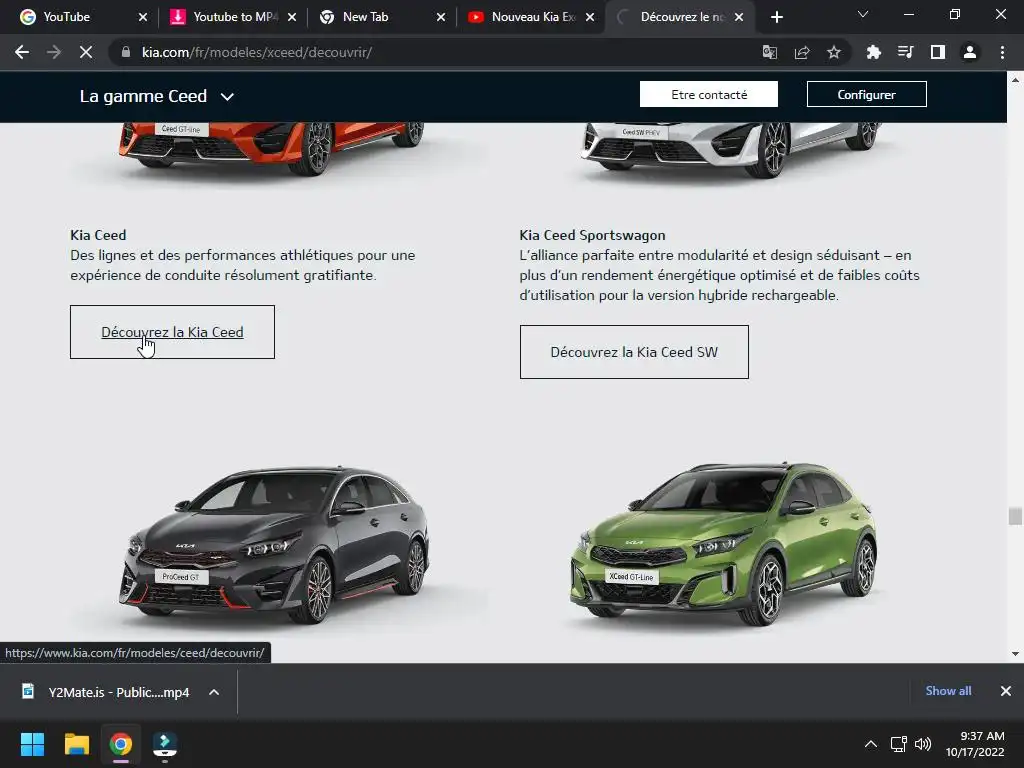Open network status tray icon

point(899,744)
